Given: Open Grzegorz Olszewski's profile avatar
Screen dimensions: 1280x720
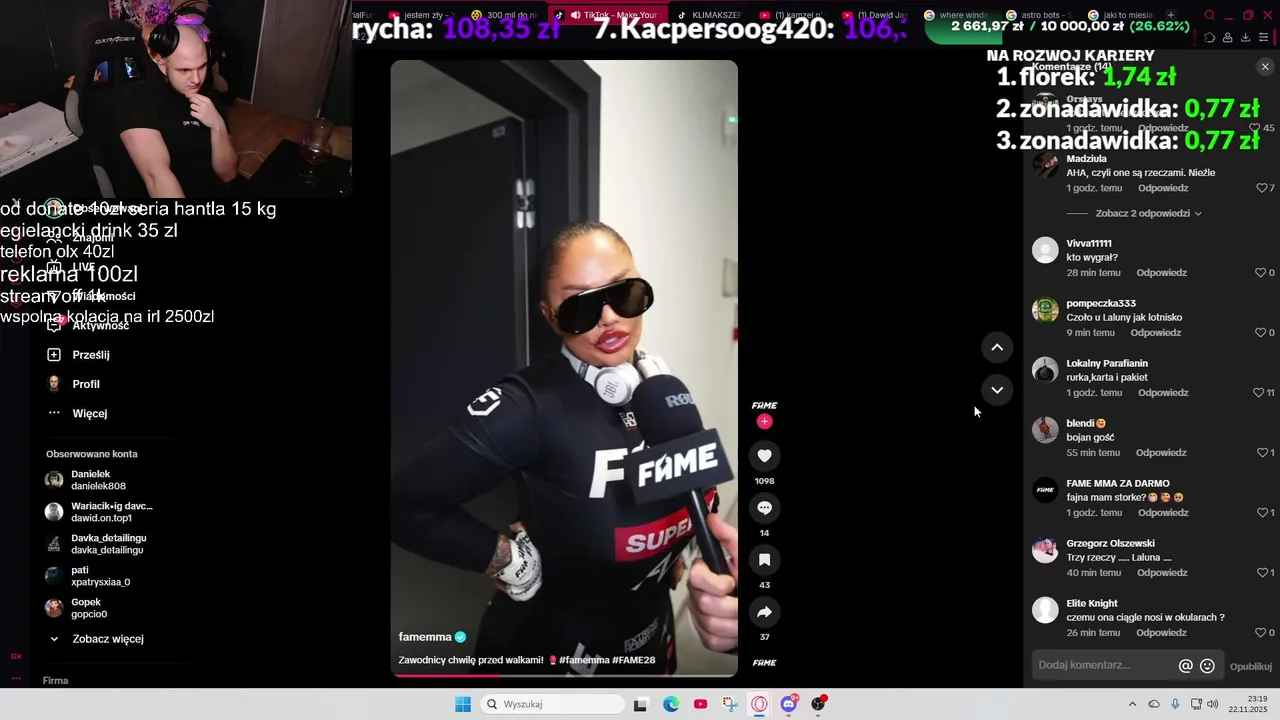Looking at the screenshot, I should [x=1045, y=550].
